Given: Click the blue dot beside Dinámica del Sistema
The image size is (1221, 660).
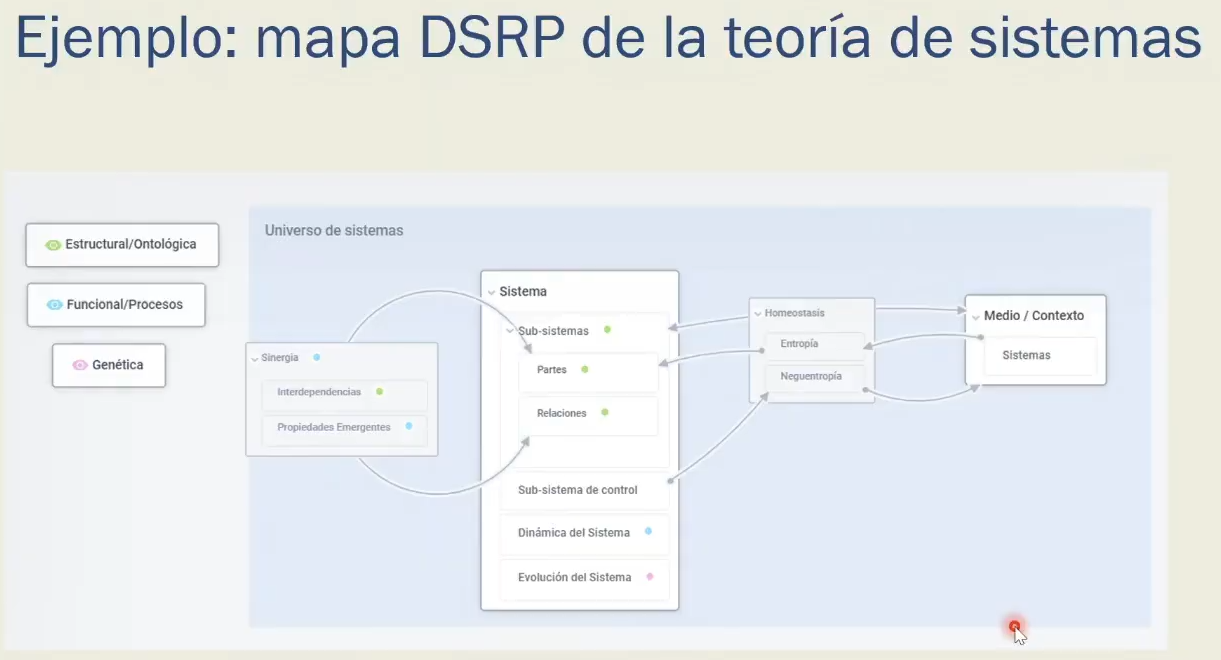Looking at the screenshot, I should (x=648, y=531).
